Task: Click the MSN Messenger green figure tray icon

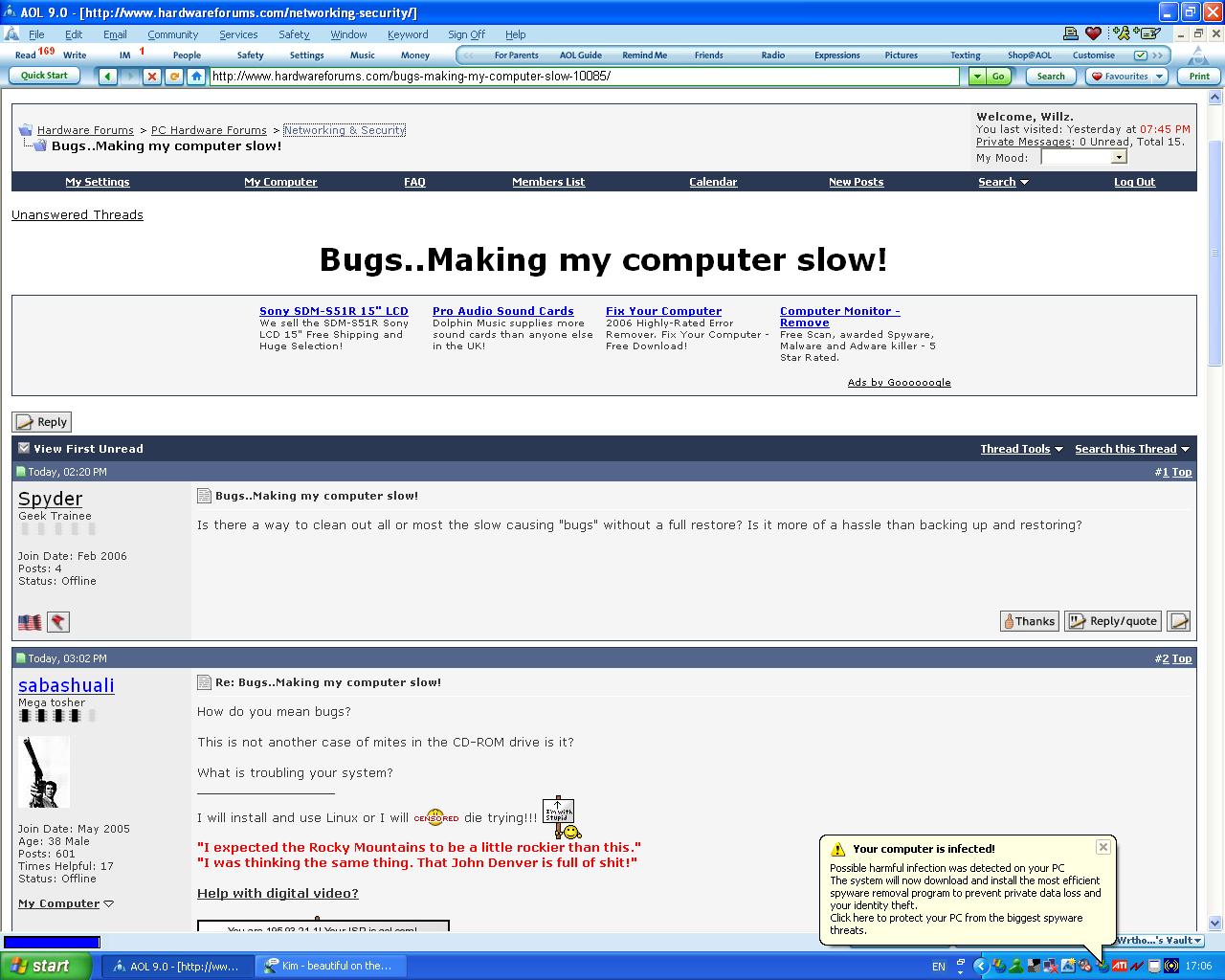Action: pos(1016,966)
